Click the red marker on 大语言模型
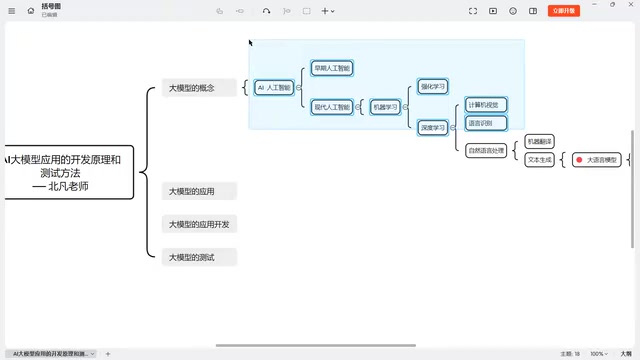Image resolution: width=640 pixels, height=360 pixels. (579, 160)
